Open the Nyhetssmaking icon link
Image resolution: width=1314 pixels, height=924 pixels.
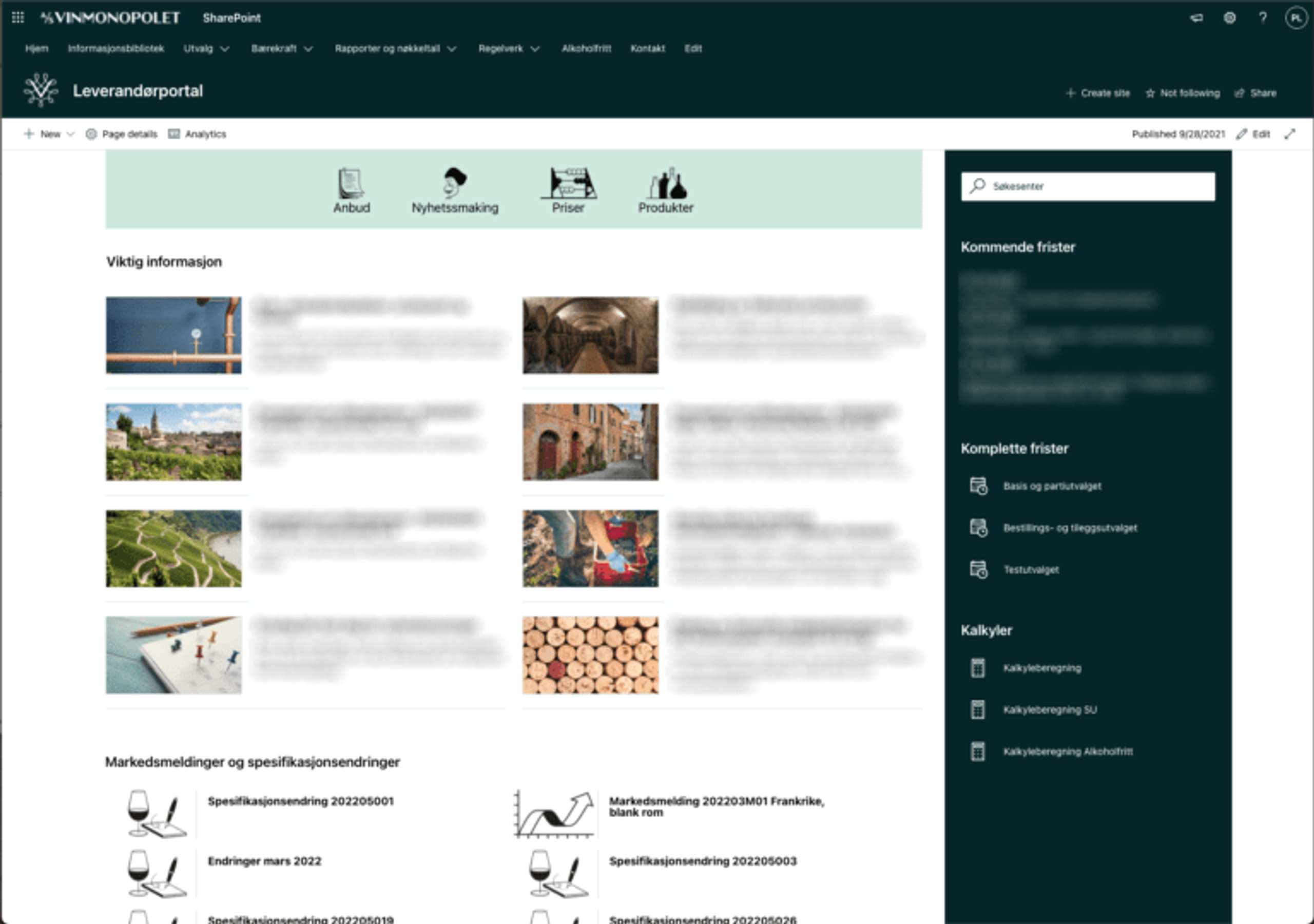click(x=455, y=183)
